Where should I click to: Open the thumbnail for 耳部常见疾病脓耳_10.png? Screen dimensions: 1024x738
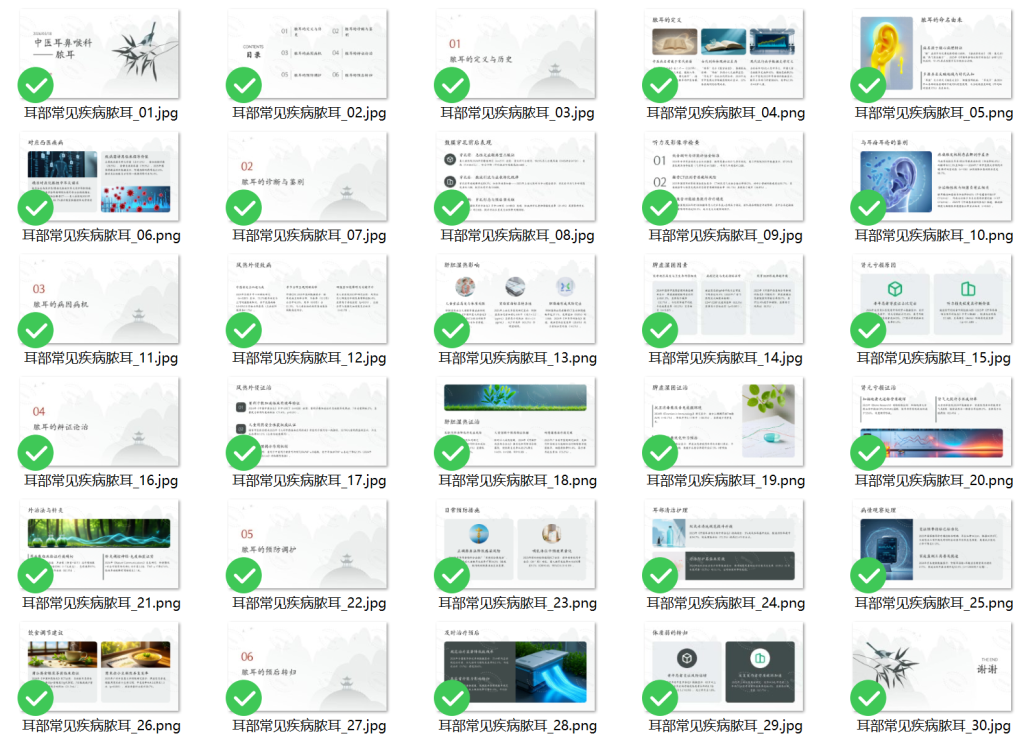click(x=933, y=177)
